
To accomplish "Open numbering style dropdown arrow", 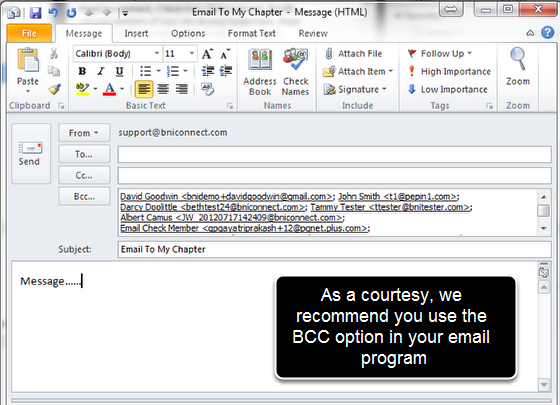I will point(185,71).
